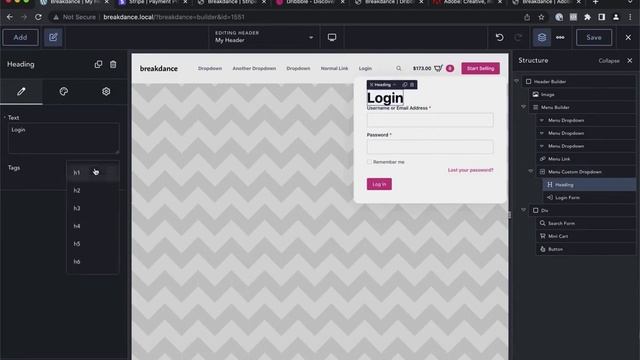
Task: Select Search Form in Structure tree
Action: [x=586, y=223]
